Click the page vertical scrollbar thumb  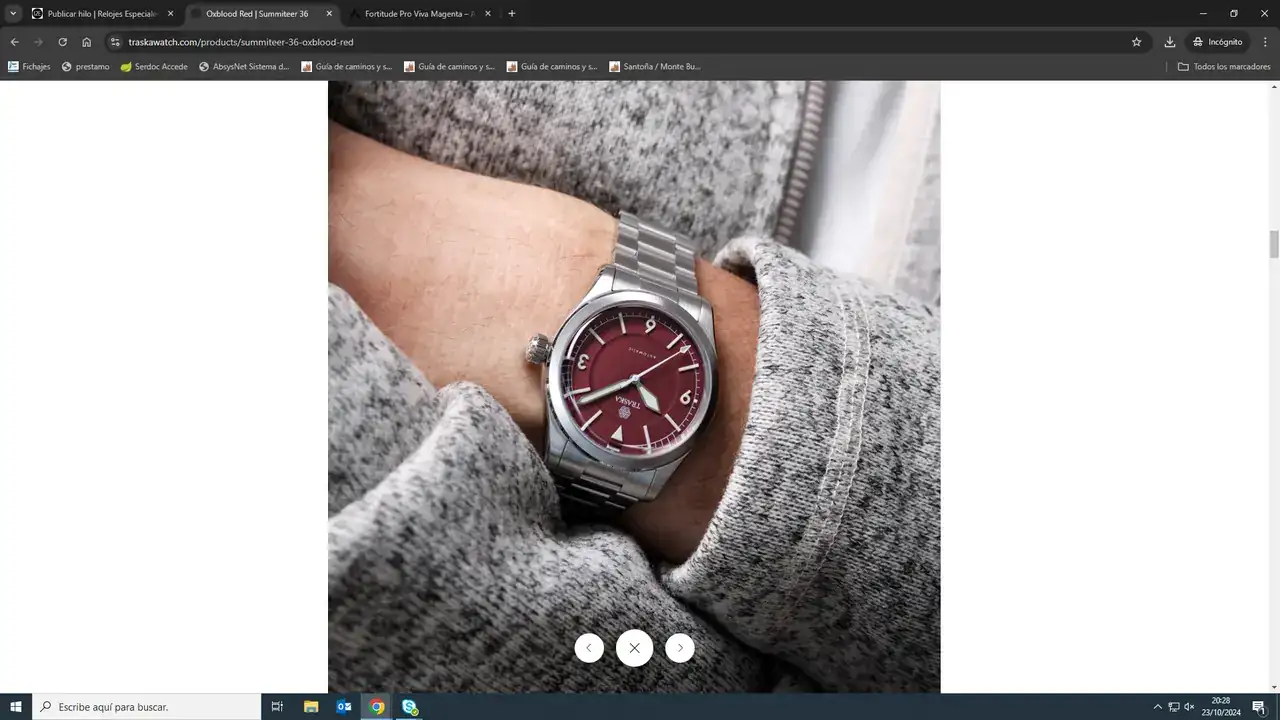tap(1274, 243)
